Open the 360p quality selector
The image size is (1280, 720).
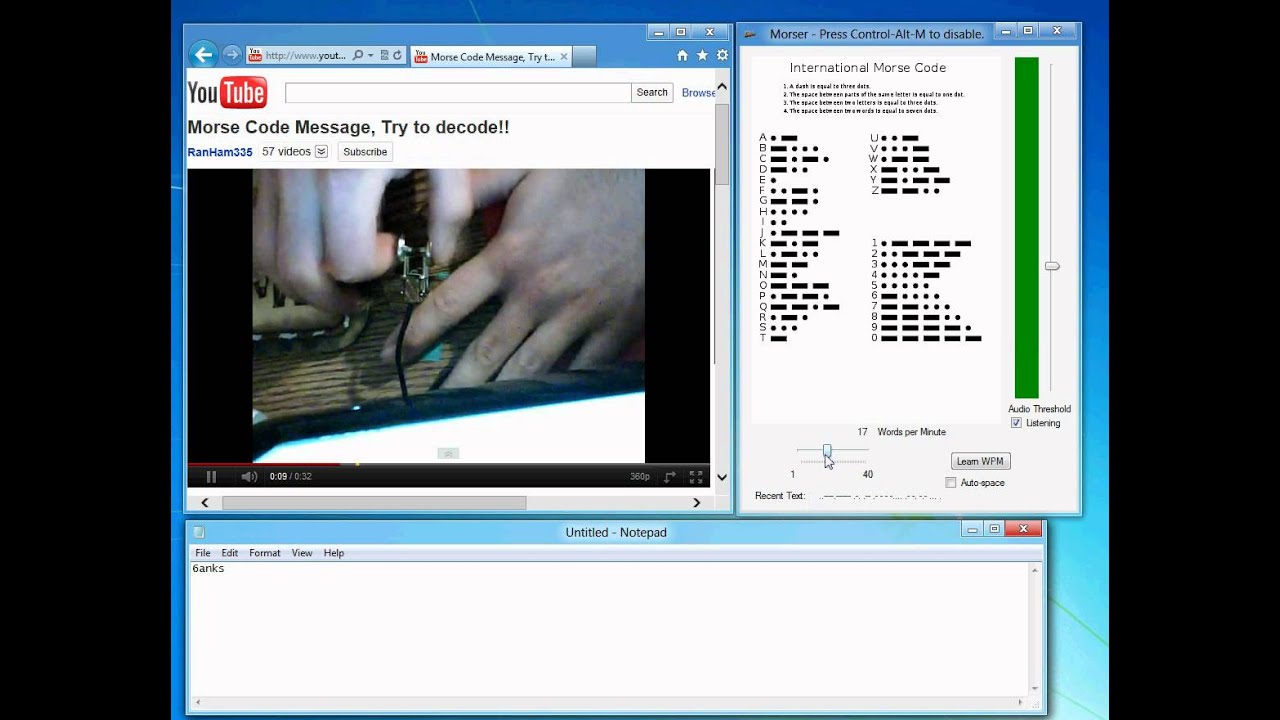(x=640, y=477)
